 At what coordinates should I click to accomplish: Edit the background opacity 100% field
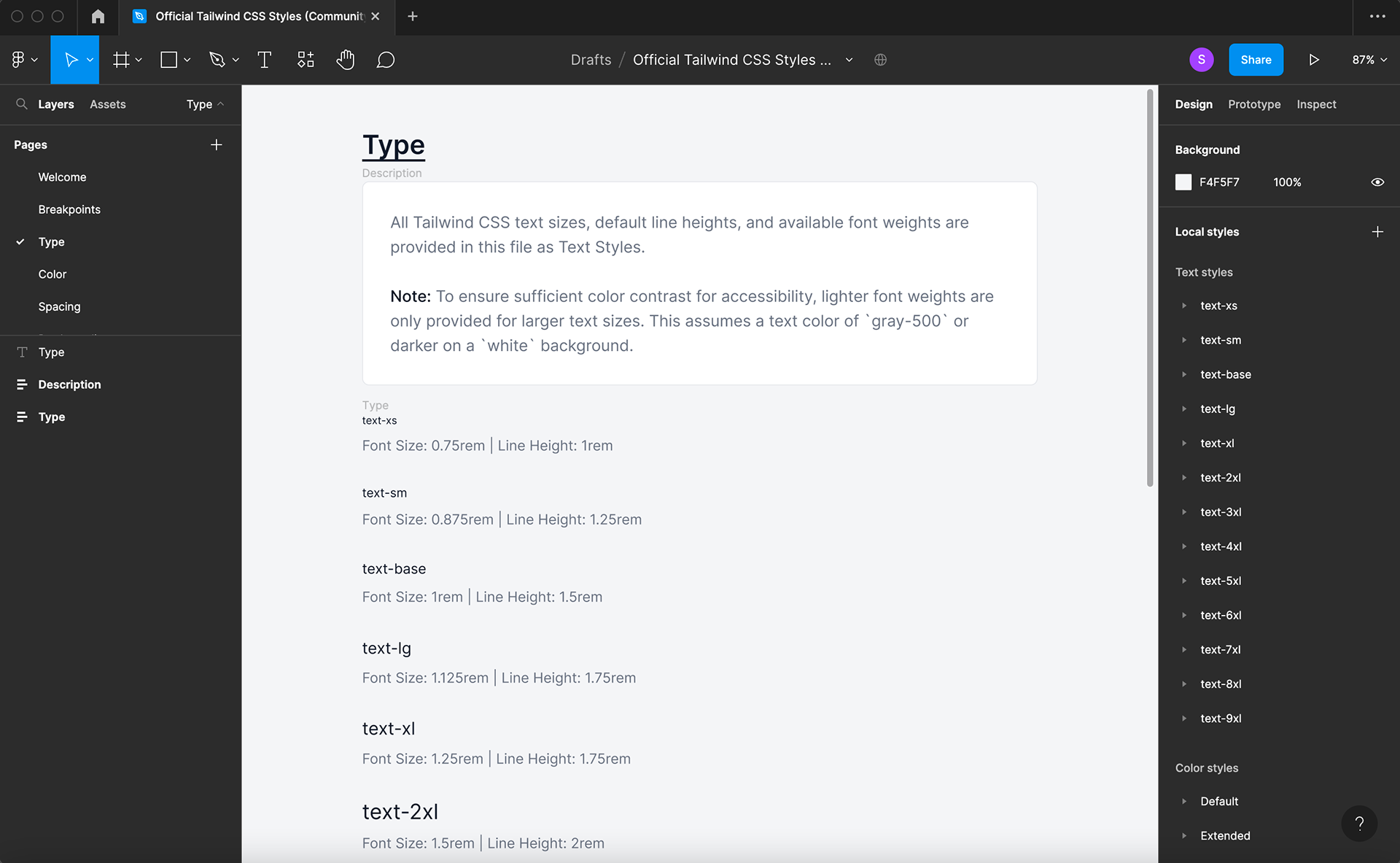coord(1287,182)
